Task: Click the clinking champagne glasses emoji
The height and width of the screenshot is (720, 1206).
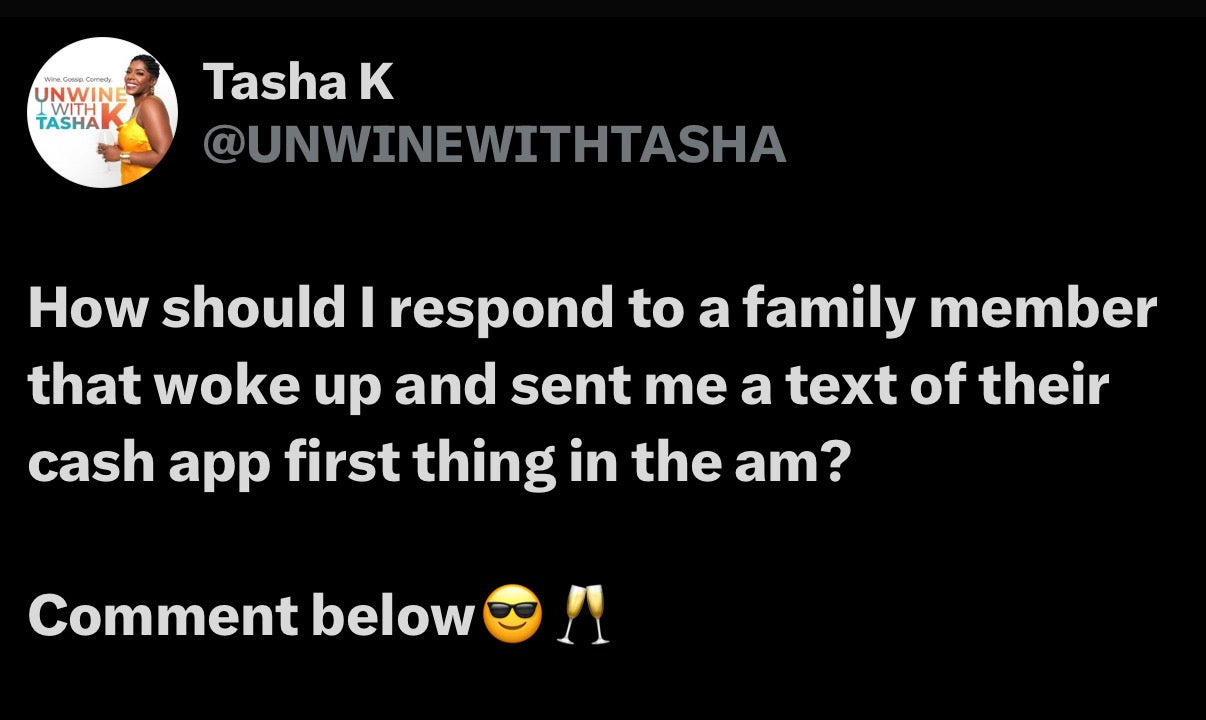Action: (x=586, y=615)
